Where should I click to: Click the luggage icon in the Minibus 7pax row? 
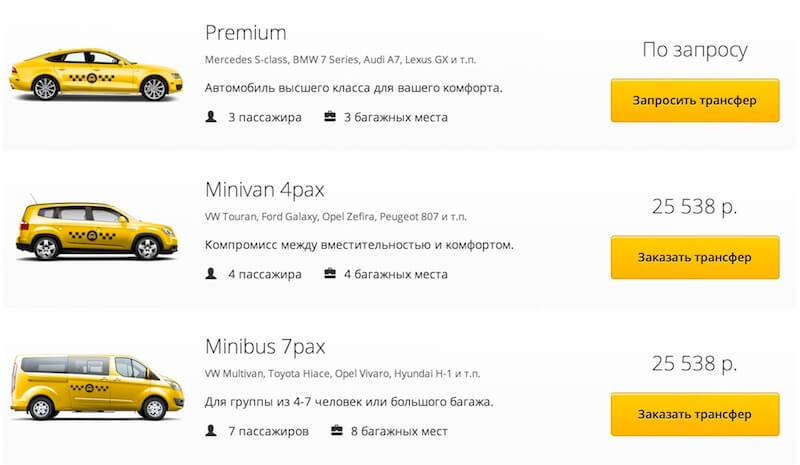click(337, 430)
